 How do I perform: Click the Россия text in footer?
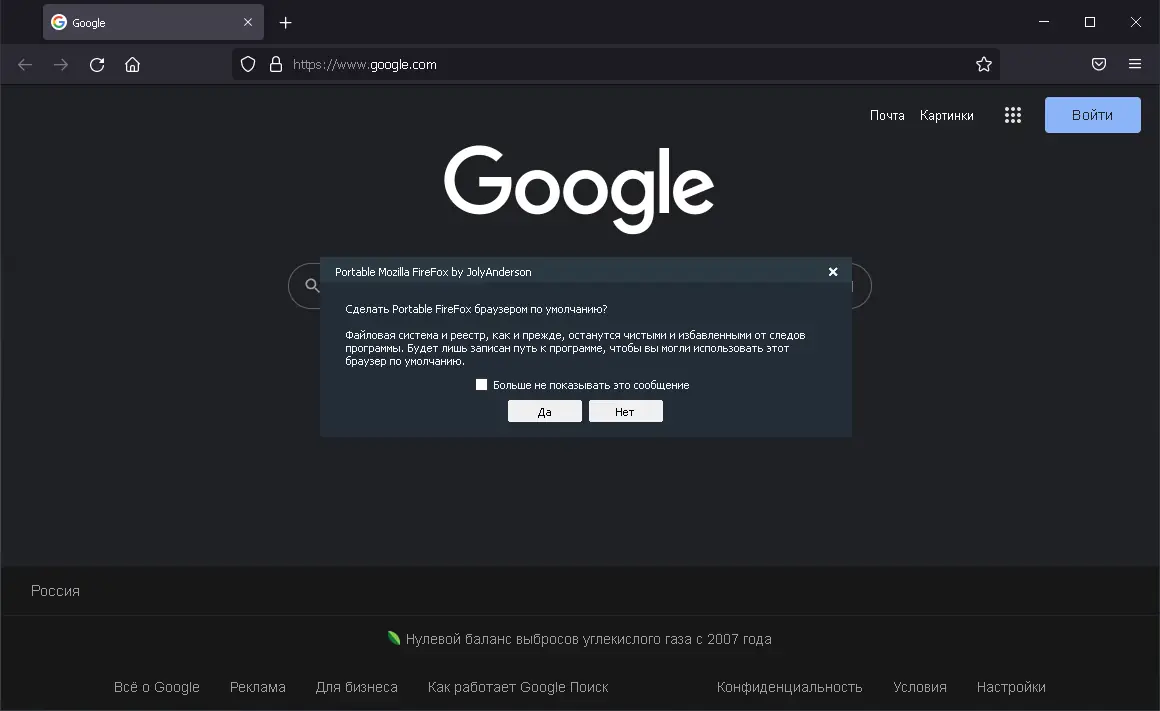(55, 590)
